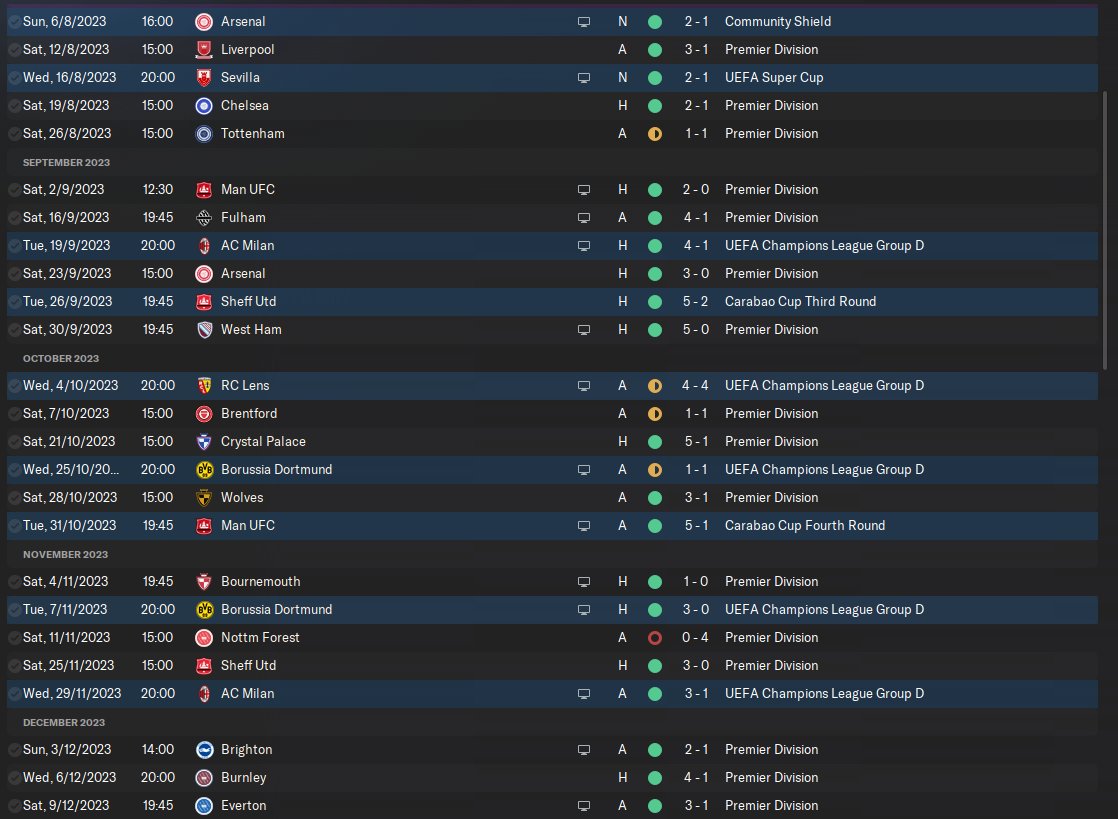Click the Liverpool club badge icon
This screenshot has height=819, width=1118.
[204, 50]
